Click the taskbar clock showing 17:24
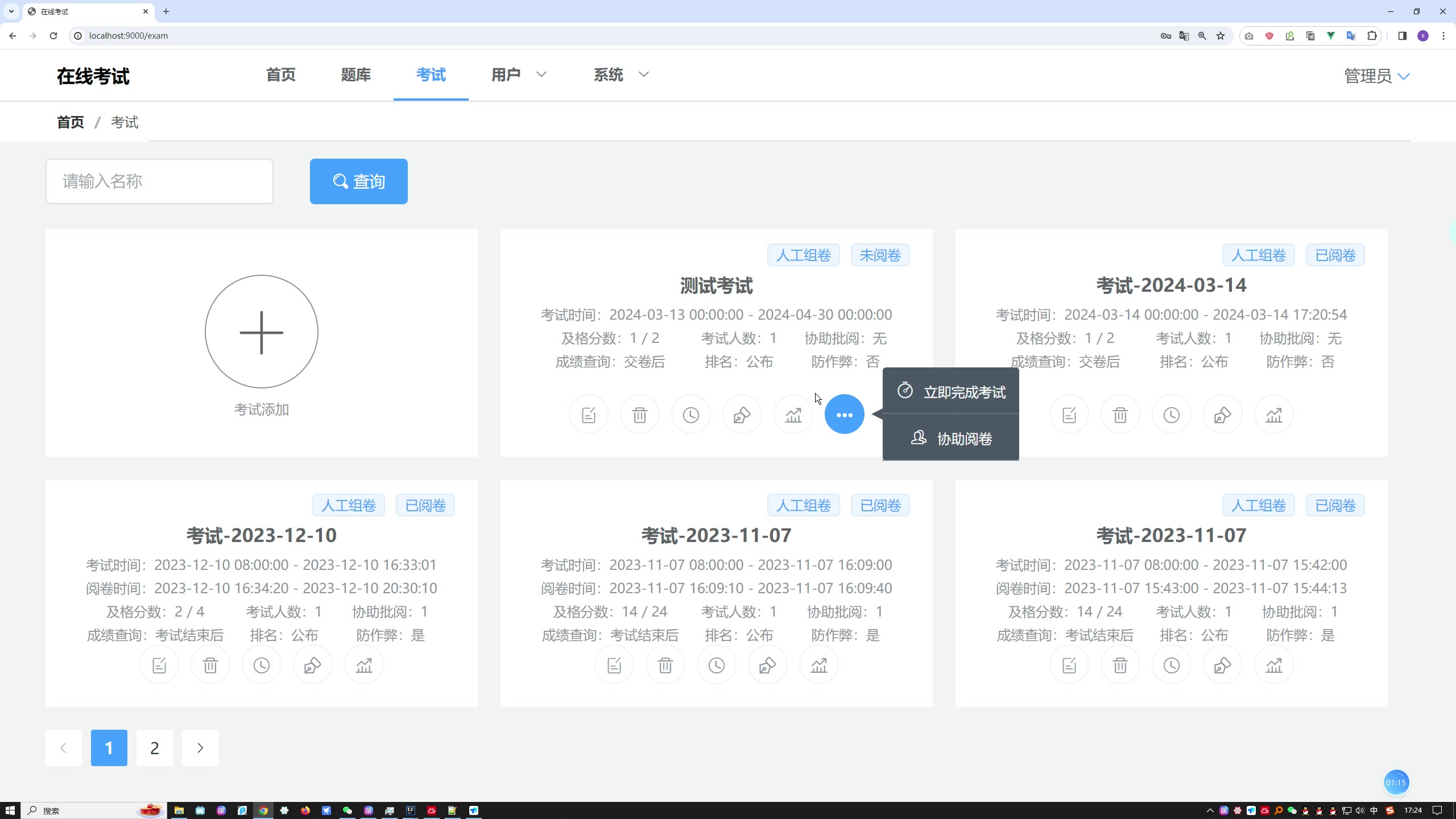The height and width of the screenshot is (819, 1456). (1413, 810)
